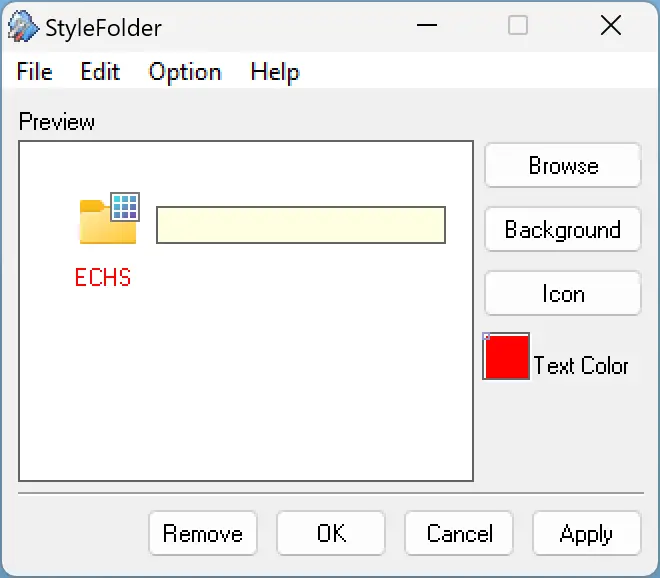Viewport: 660px width, 578px height.
Task: Choose a Background for the folder
Action: (x=563, y=229)
